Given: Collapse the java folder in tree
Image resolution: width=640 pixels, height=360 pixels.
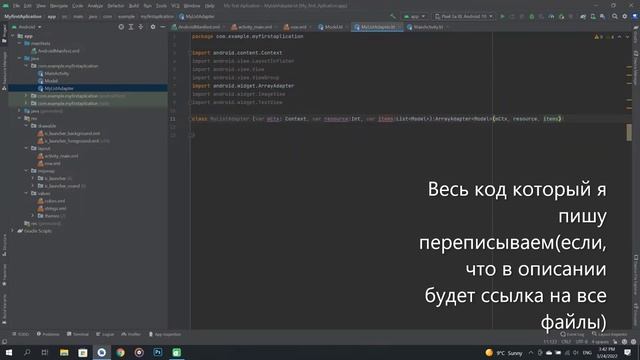Looking at the screenshot, I should (x=20, y=58).
